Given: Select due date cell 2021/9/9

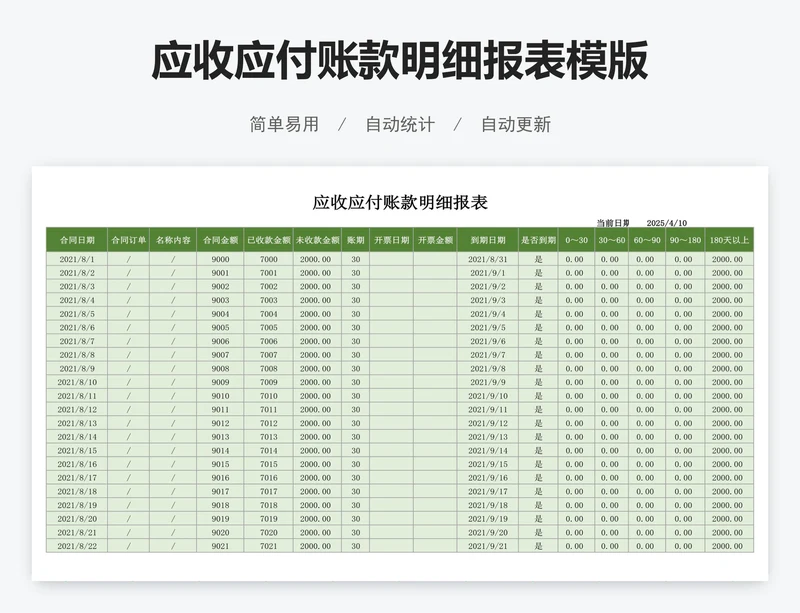Looking at the screenshot, I should click(x=488, y=382).
